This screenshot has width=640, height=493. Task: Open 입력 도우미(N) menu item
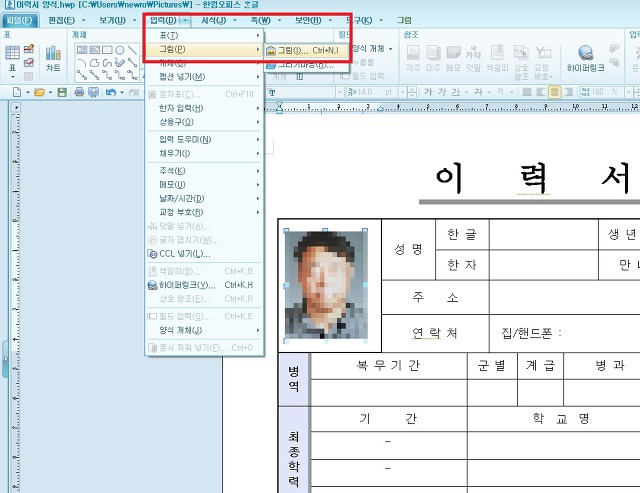(x=204, y=140)
